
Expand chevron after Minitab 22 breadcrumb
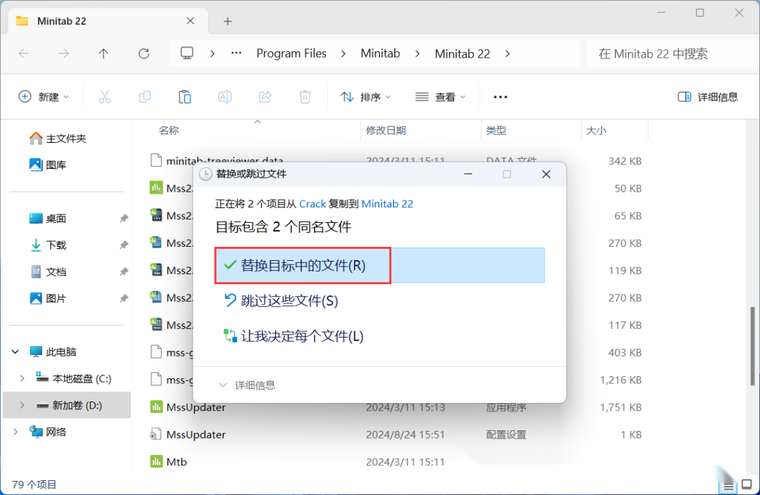[507, 53]
